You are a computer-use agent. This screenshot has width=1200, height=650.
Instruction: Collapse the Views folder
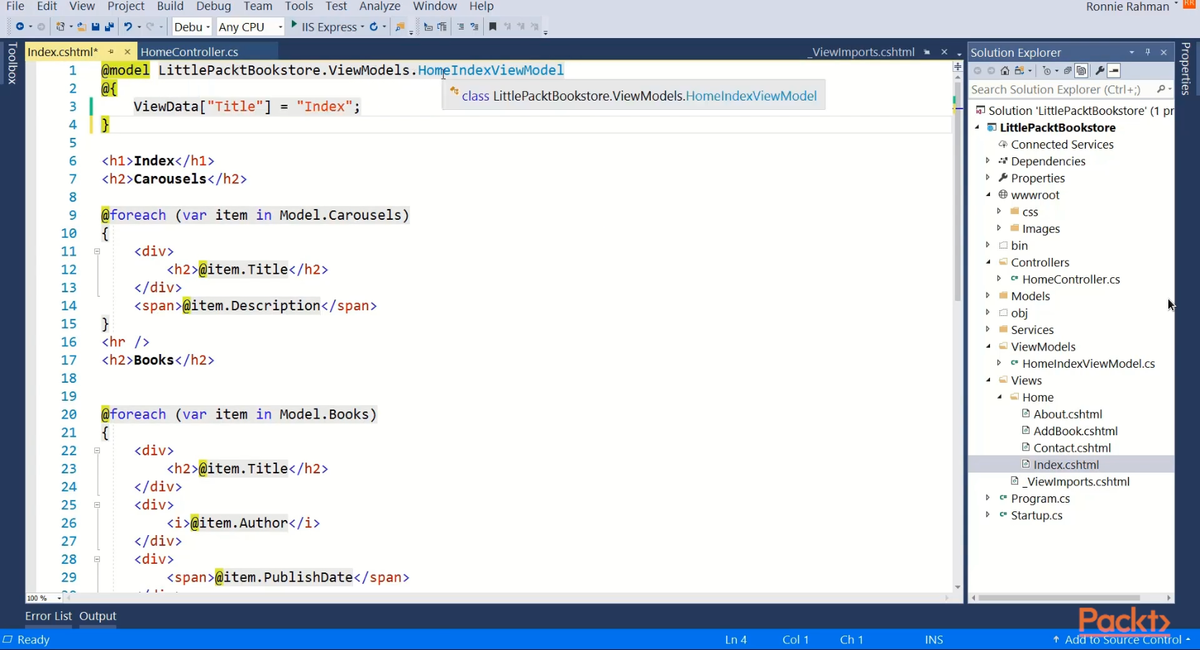pos(988,380)
